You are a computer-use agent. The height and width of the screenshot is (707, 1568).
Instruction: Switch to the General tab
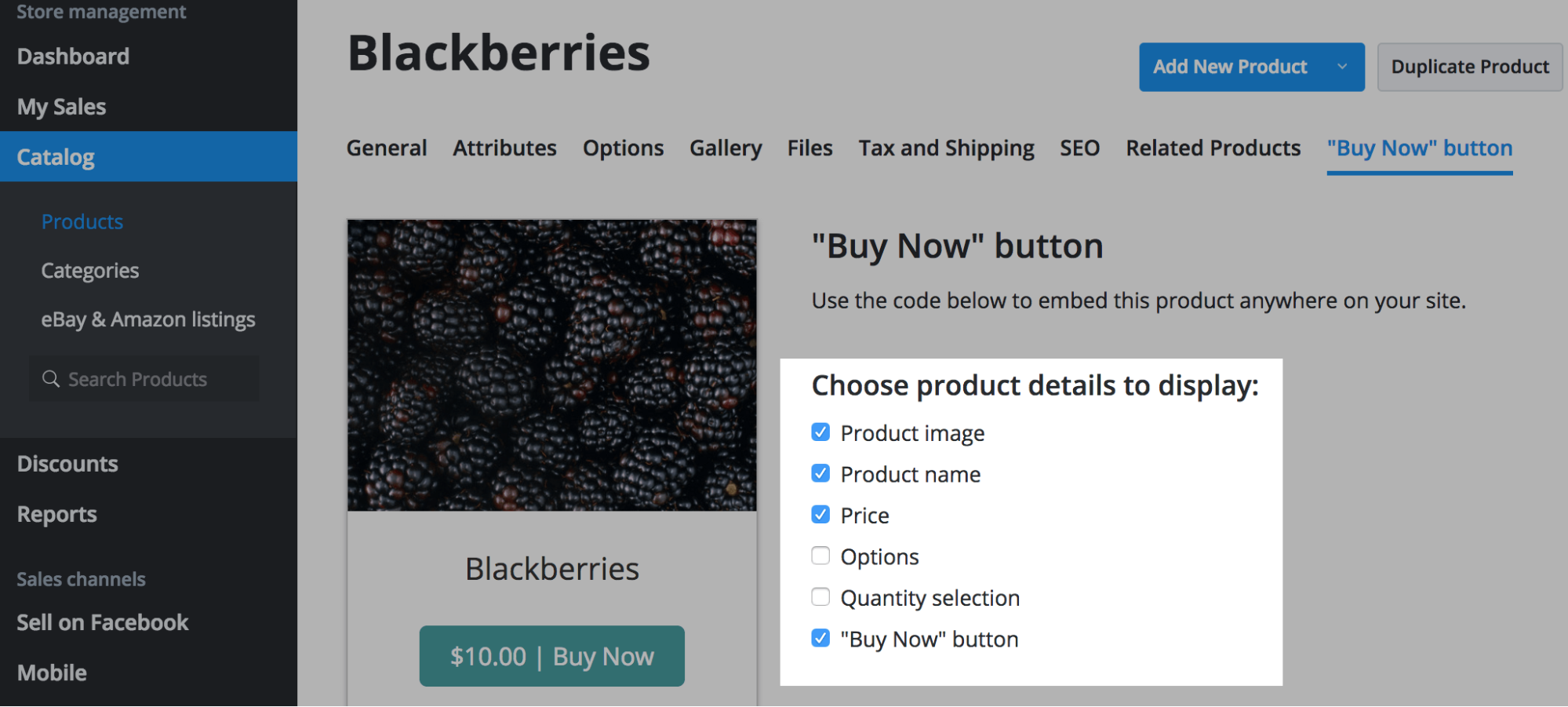[x=387, y=148]
